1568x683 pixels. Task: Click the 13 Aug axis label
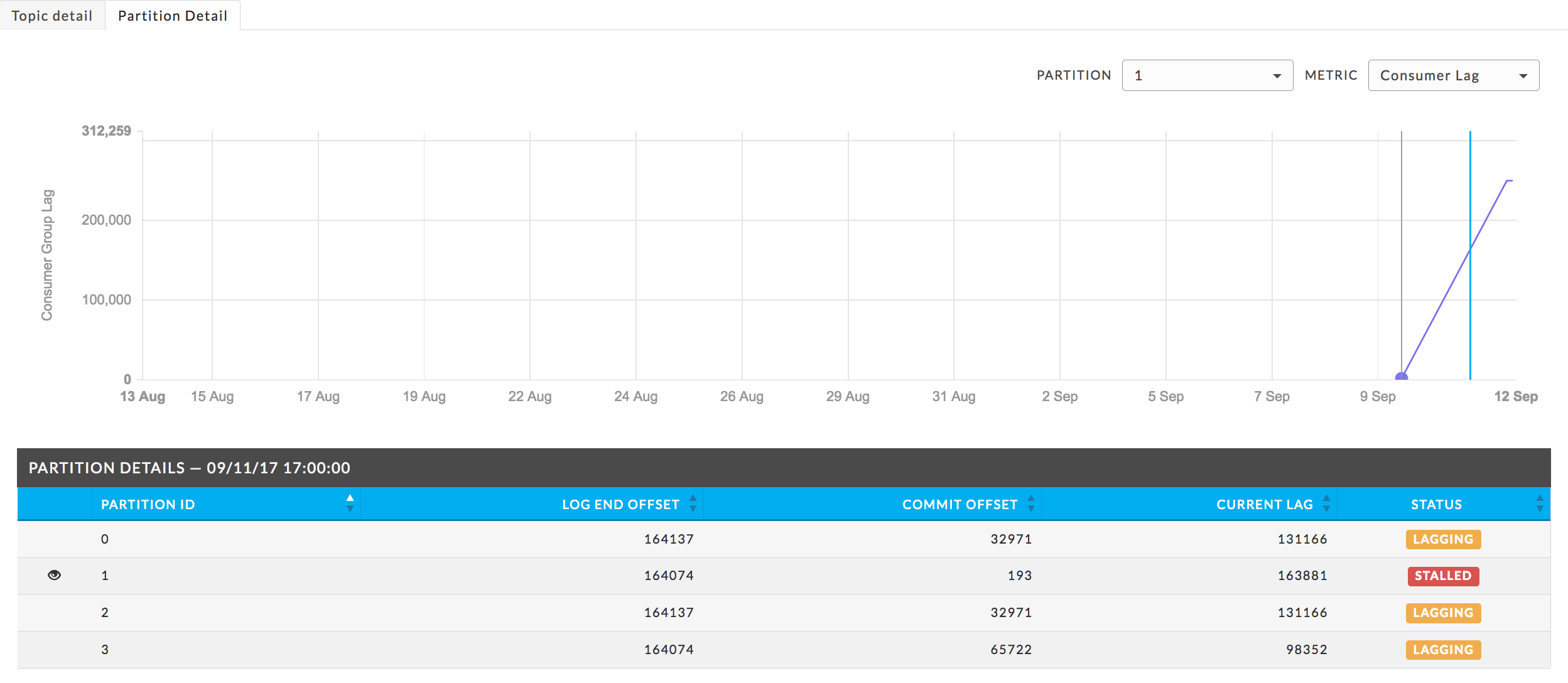tap(143, 396)
